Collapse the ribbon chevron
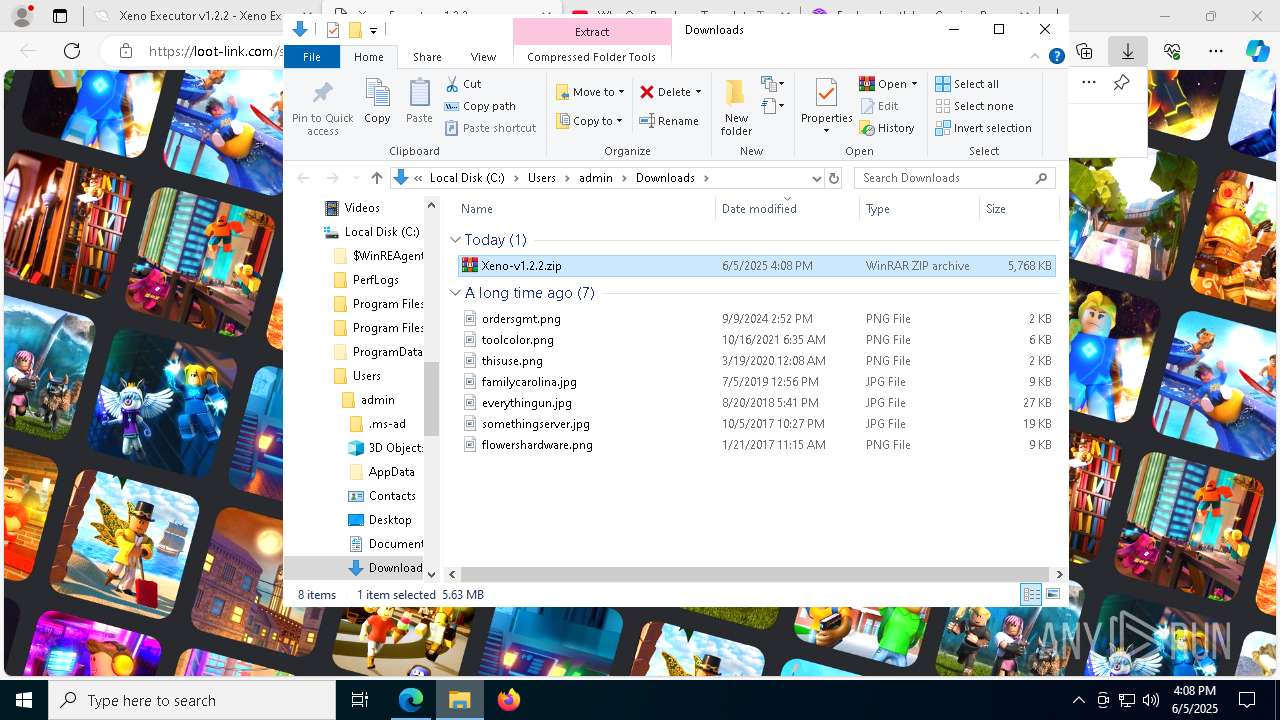This screenshot has width=1280, height=720. [1035, 57]
